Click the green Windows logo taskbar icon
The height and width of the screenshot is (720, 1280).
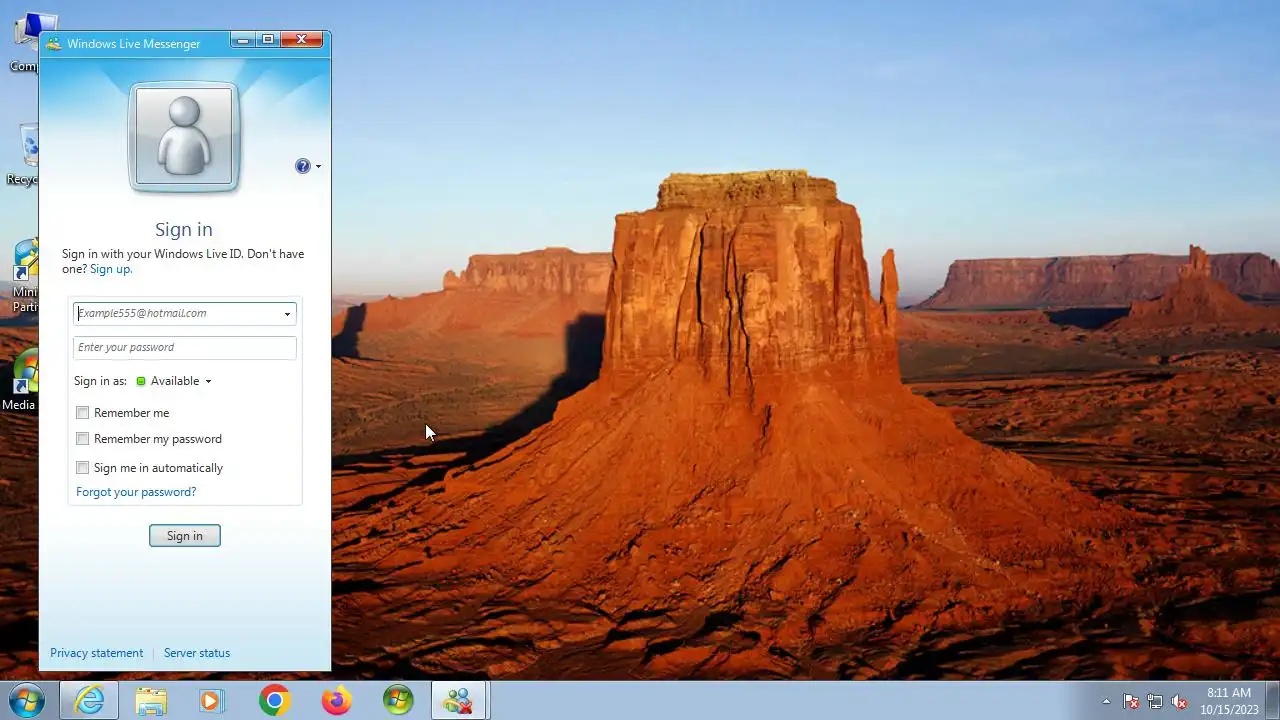[398, 700]
